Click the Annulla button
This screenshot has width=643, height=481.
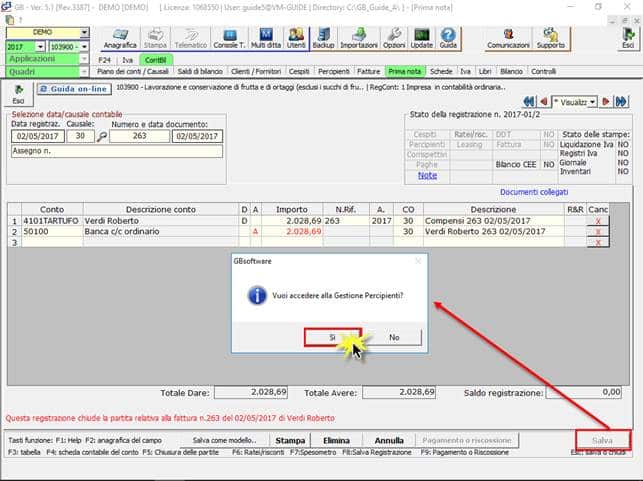(x=389, y=440)
